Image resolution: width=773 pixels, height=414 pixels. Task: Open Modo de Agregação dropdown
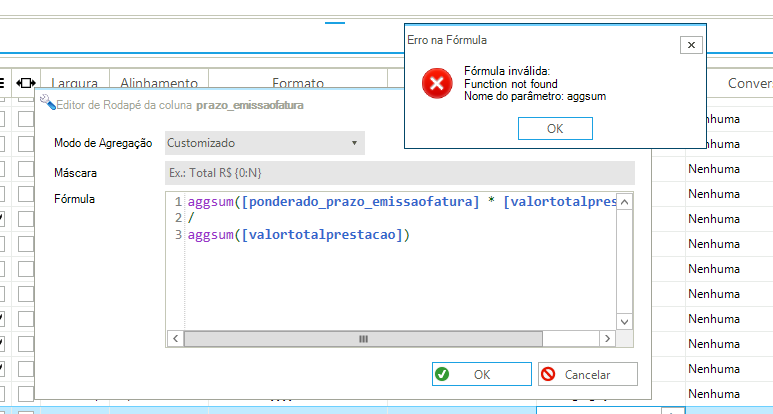click(263, 143)
